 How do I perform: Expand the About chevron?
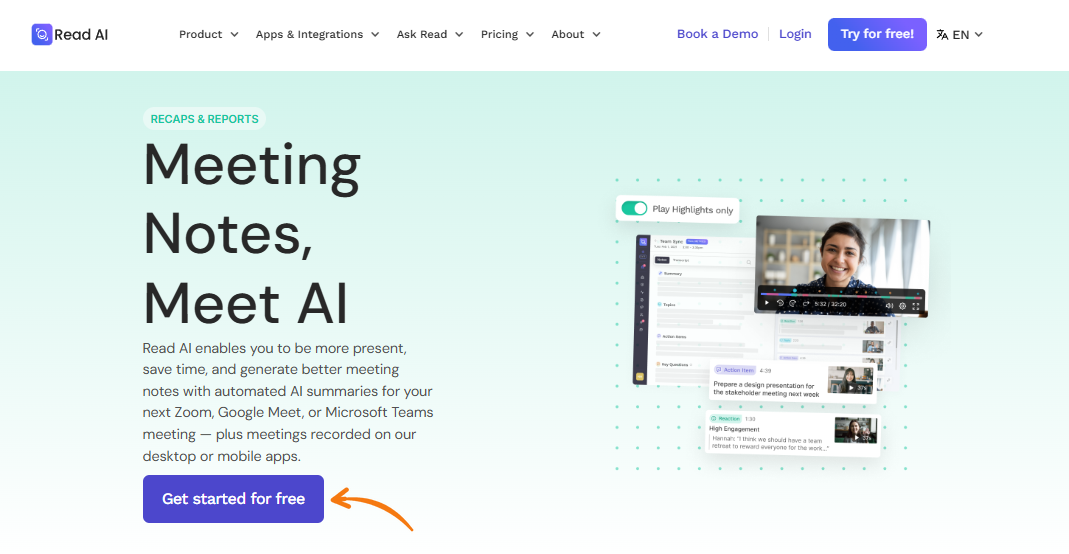point(596,35)
